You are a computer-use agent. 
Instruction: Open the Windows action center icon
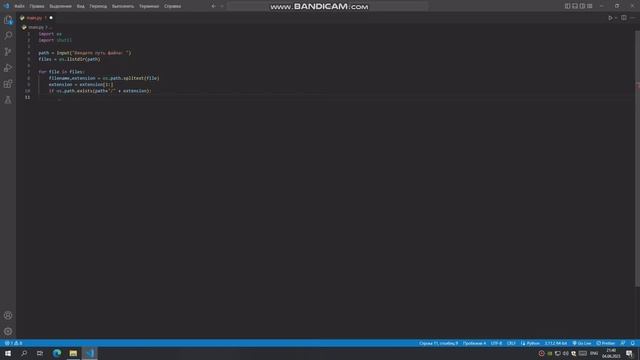point(629,353)
